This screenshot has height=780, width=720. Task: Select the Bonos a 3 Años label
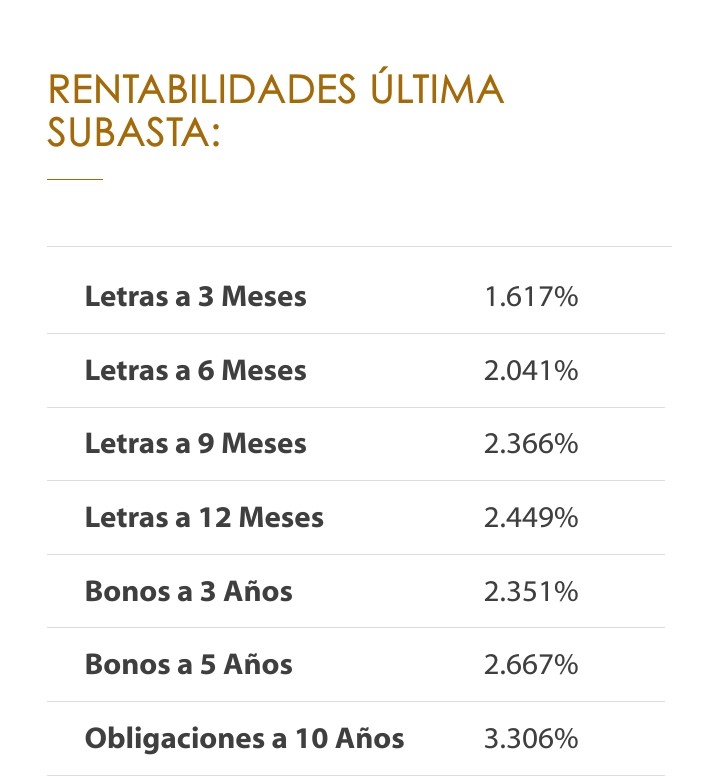point(189,591)
